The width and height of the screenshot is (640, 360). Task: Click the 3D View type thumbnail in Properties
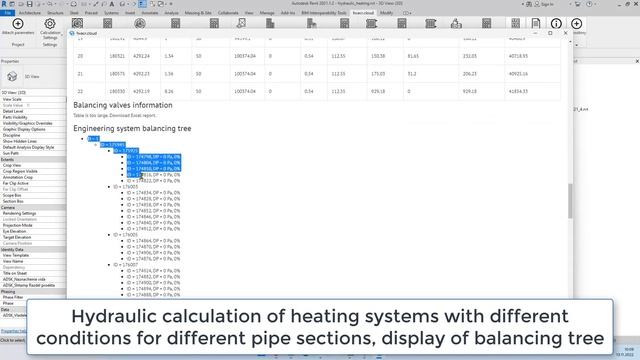click(x=12, y=76)
